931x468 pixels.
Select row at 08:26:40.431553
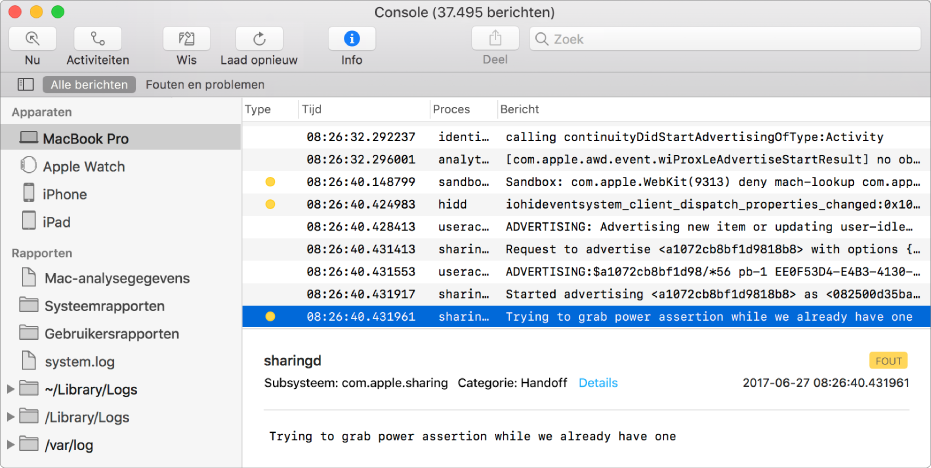pyautogui.click(x=587, y=271)
